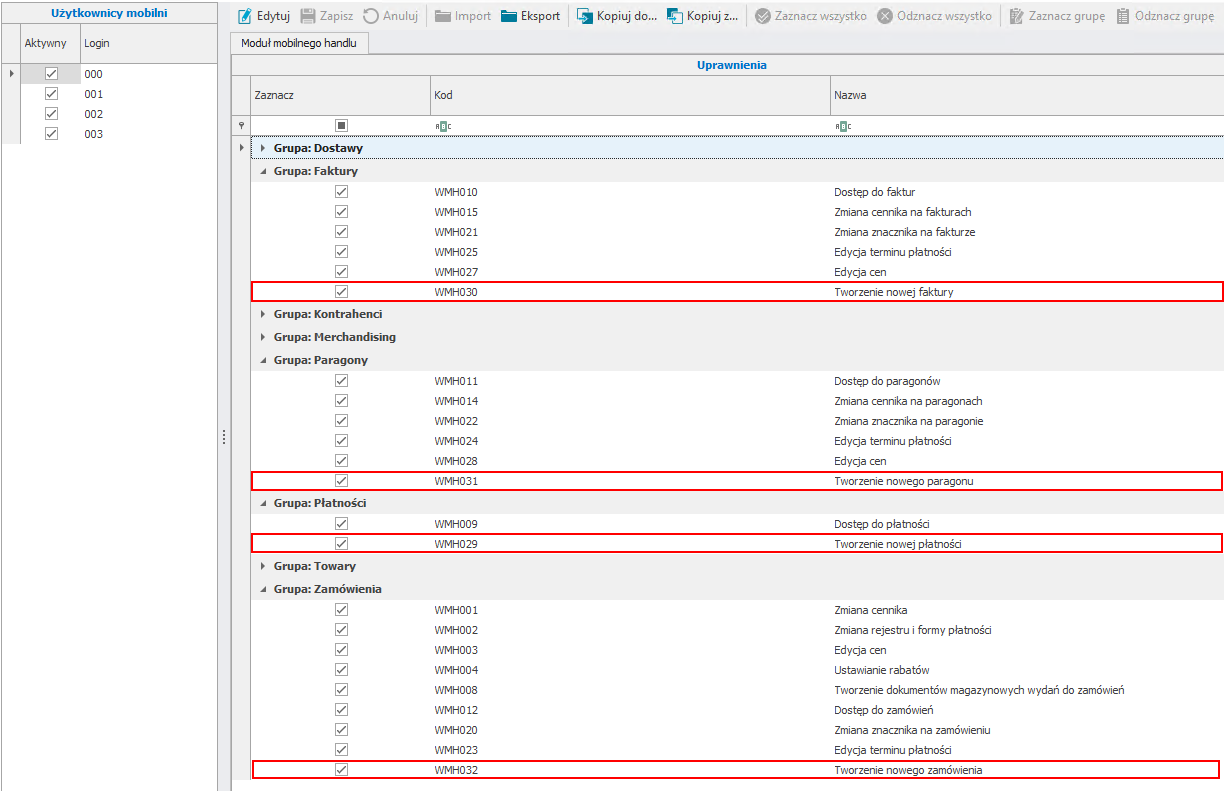Collapse the Grupa: Płatności group
Viewport: 1224px width, 791px height.
263,503
